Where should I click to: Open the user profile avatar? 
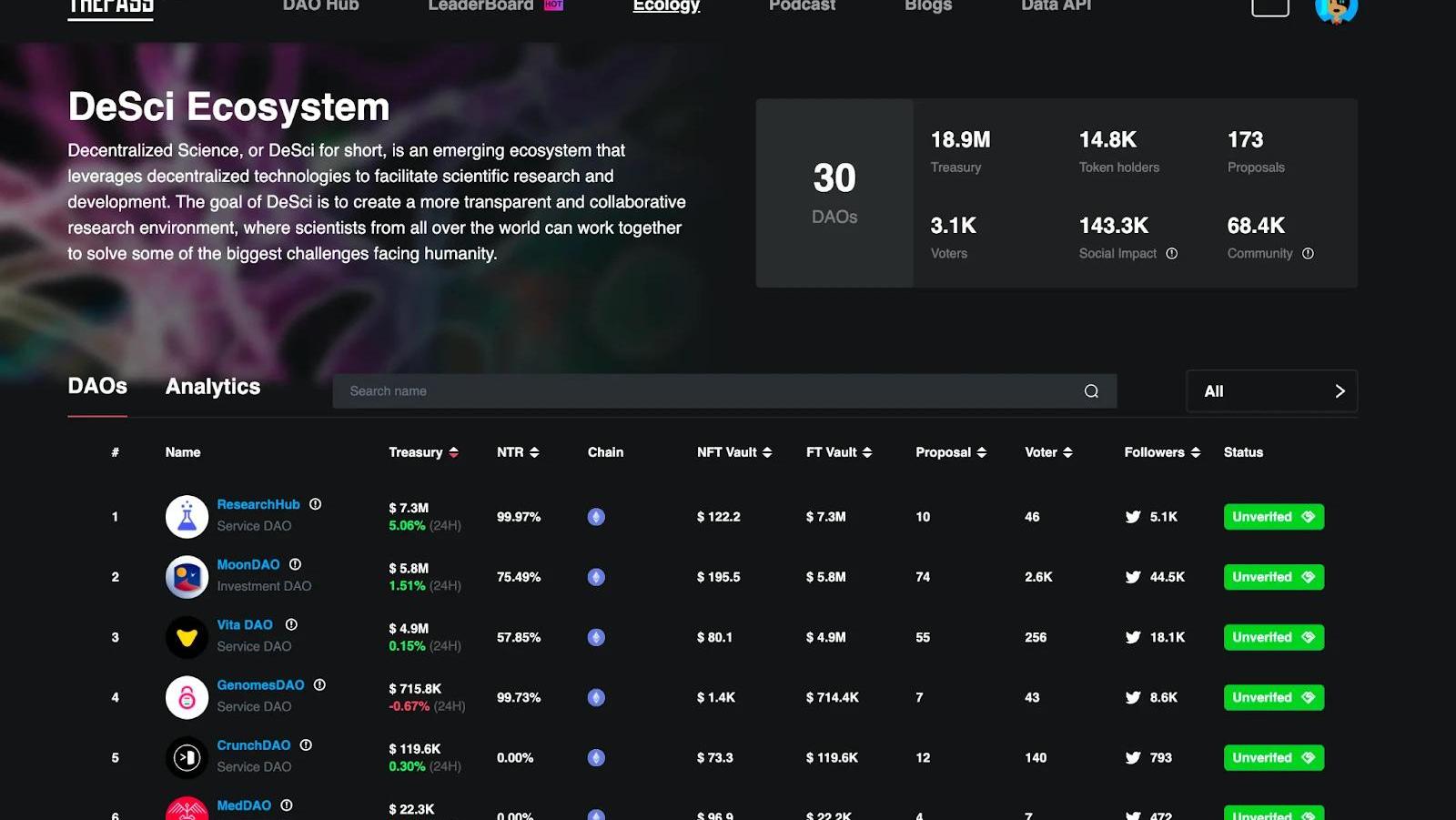click(x=1336, y=9)
